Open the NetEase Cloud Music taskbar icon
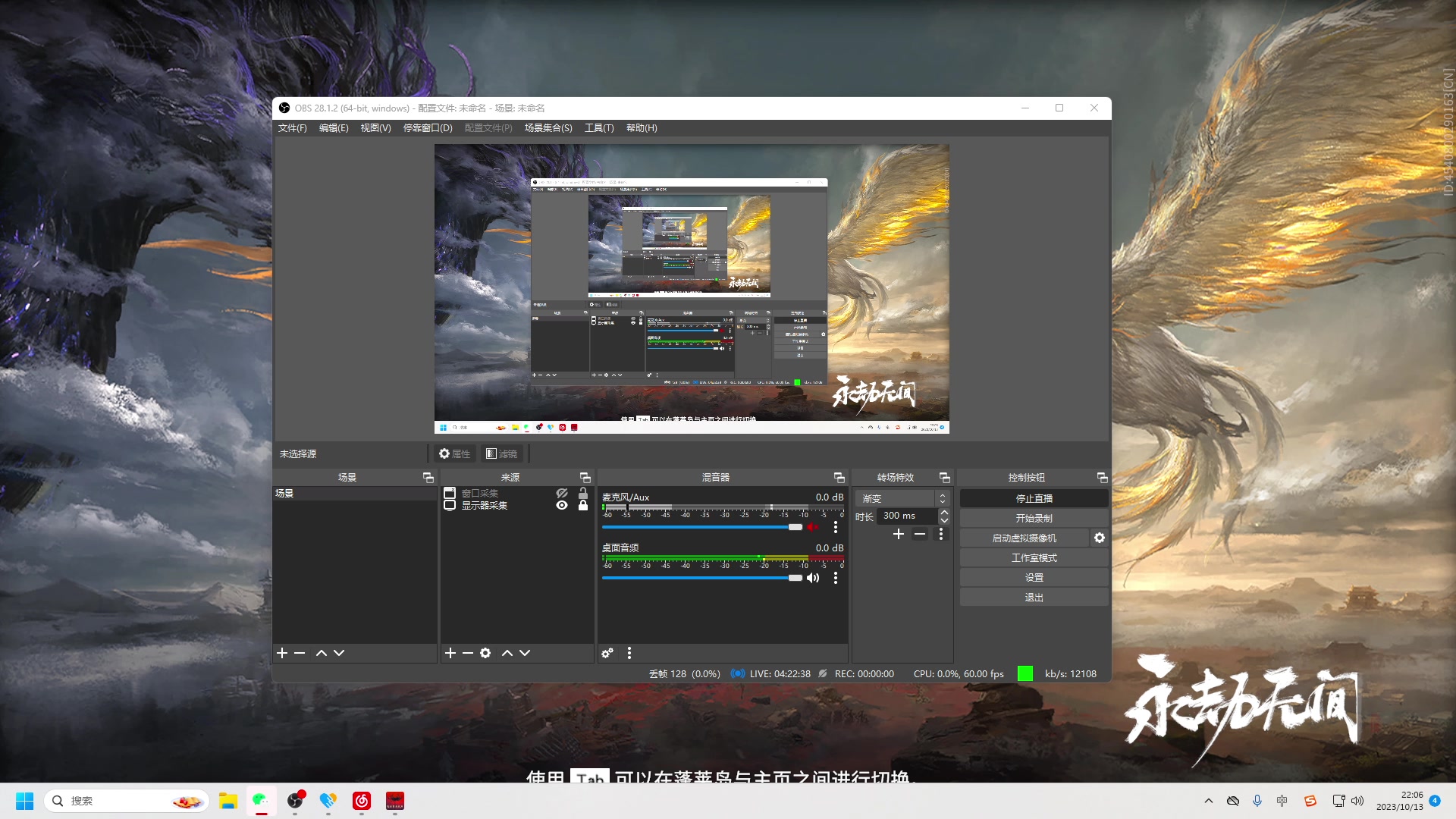The image size is (1456, 819). [x=362, y=801]
